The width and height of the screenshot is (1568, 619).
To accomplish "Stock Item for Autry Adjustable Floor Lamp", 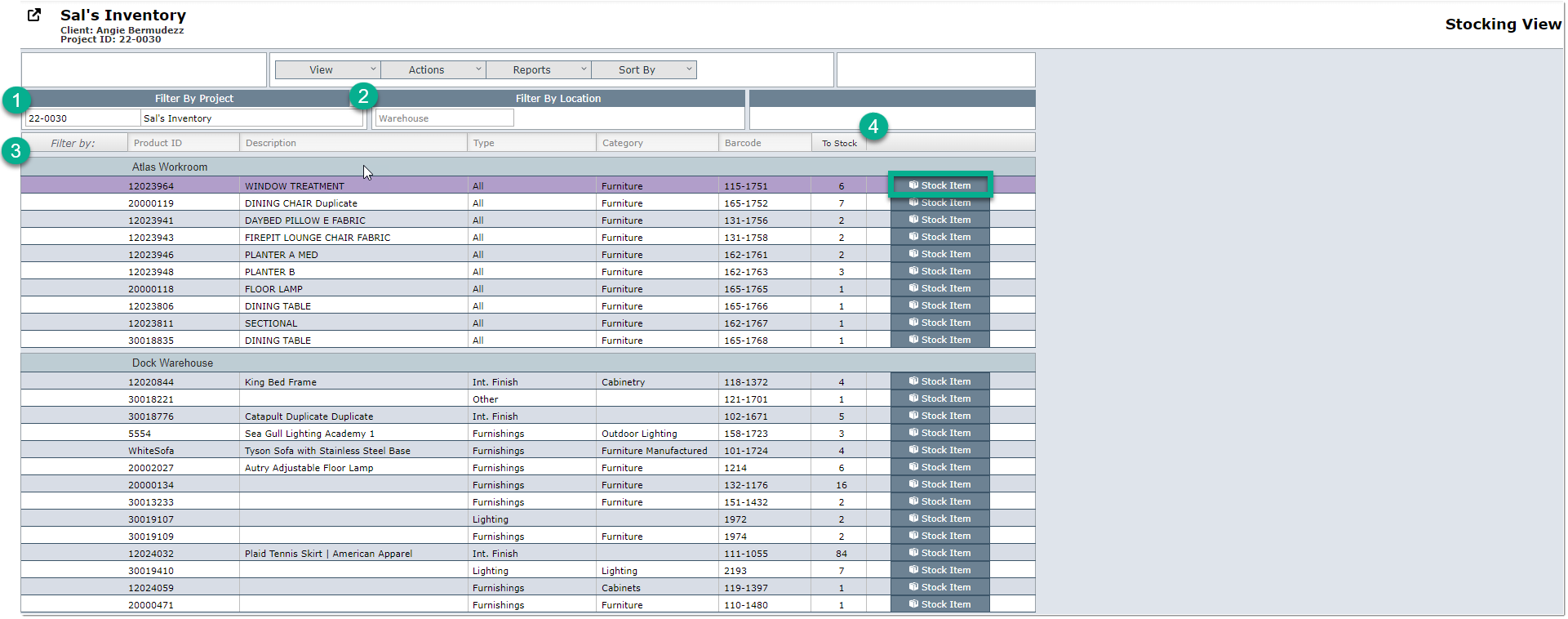I will tap(940, 467).
